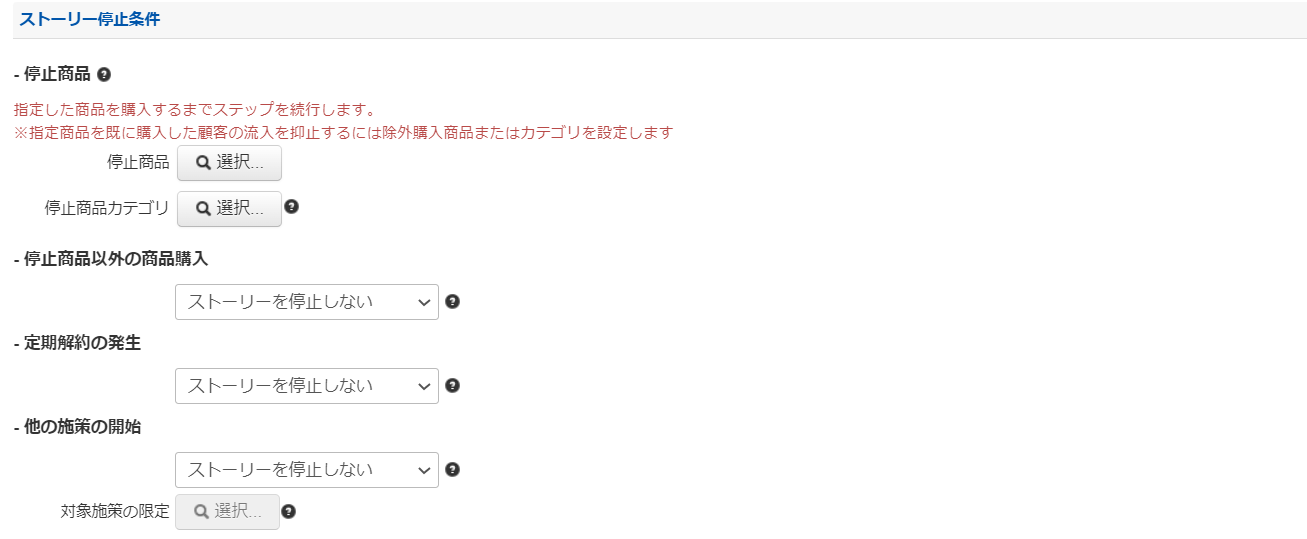Viewport: 1307px width, 539px height.
Task: Click help icon next to 停止商品カテゴリ button
Action: pos(291,207)
